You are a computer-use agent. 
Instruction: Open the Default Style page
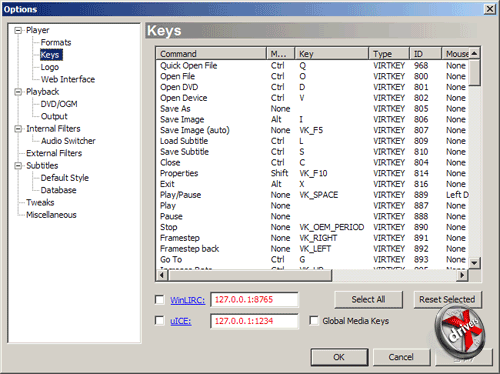pos(65,178)
